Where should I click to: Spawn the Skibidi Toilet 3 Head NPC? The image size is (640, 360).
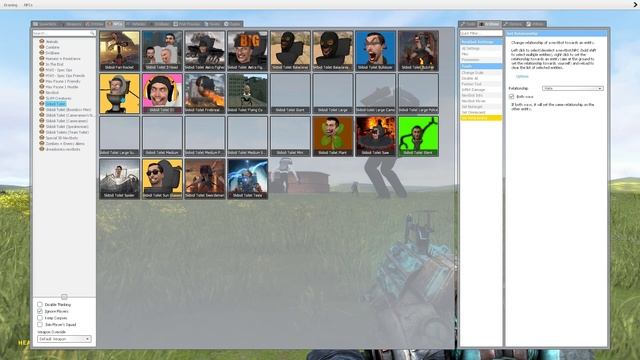point(162,51)
